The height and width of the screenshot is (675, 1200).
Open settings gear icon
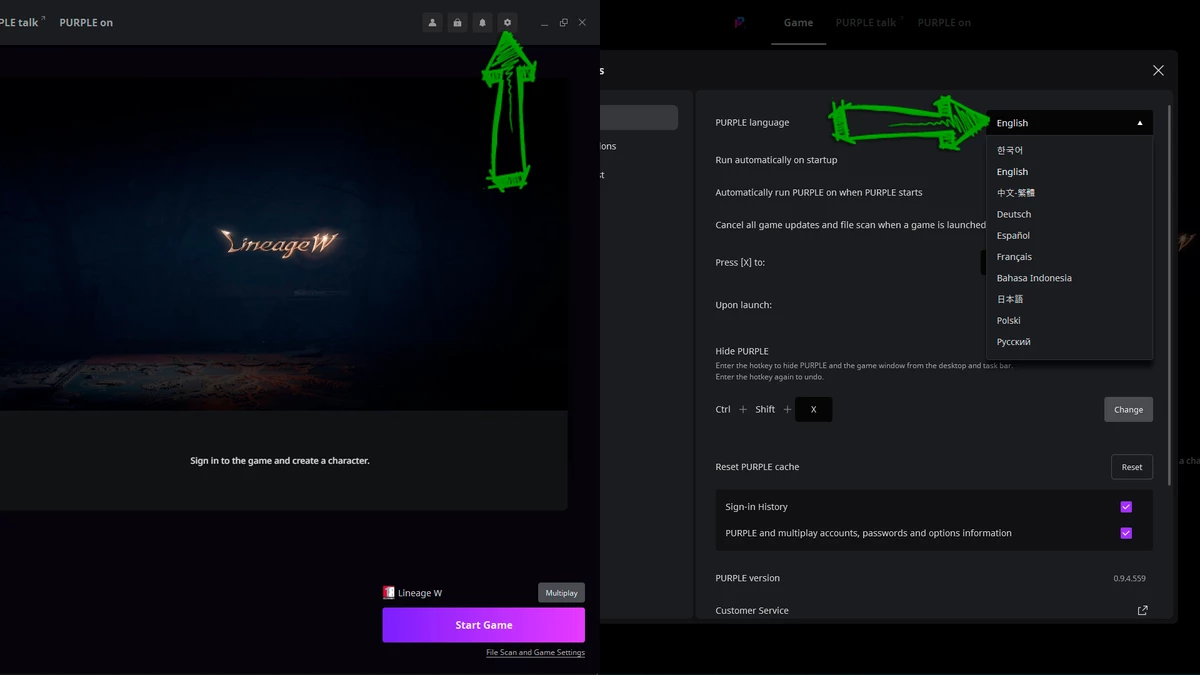coord(507,22)
